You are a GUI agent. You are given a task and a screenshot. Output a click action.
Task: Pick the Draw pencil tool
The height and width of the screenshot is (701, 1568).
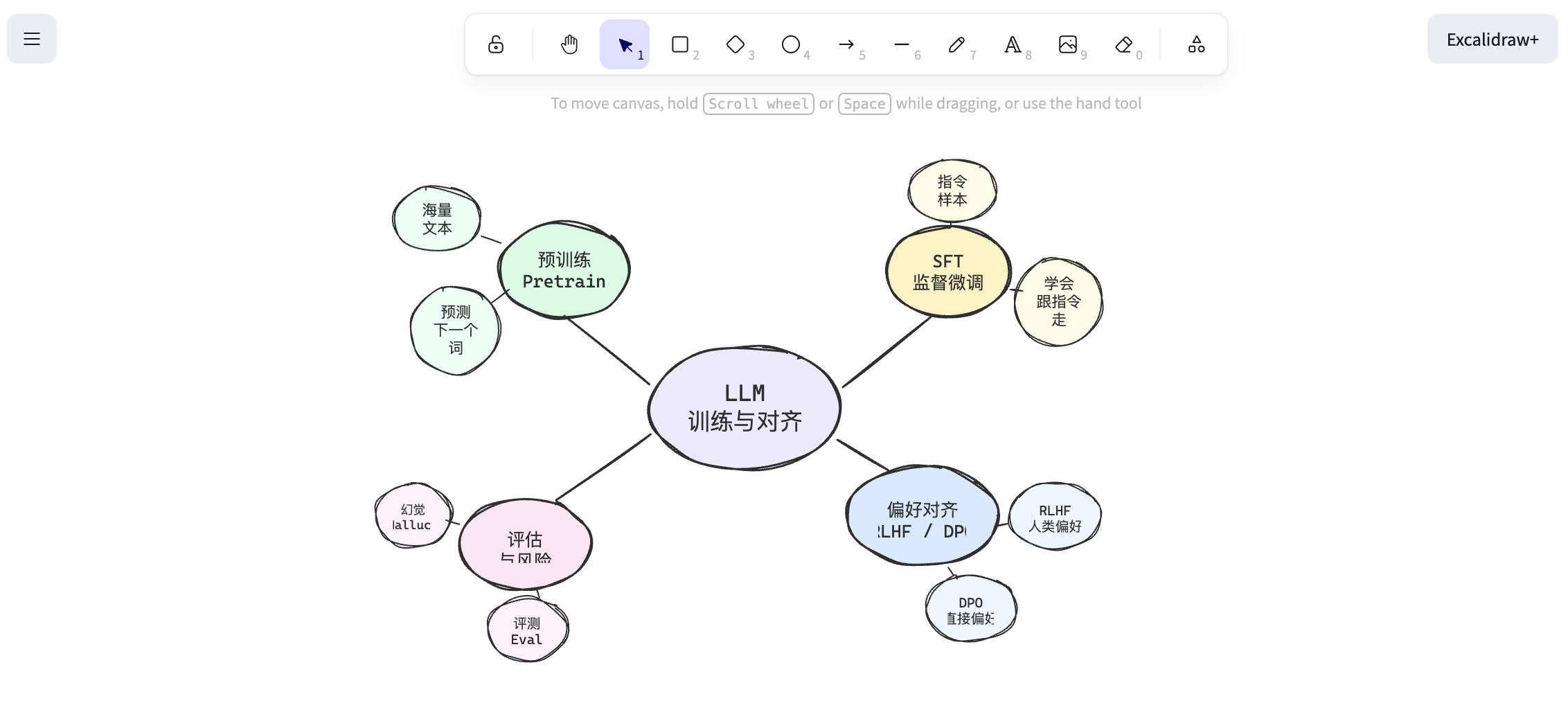click(x=957, y=45)
